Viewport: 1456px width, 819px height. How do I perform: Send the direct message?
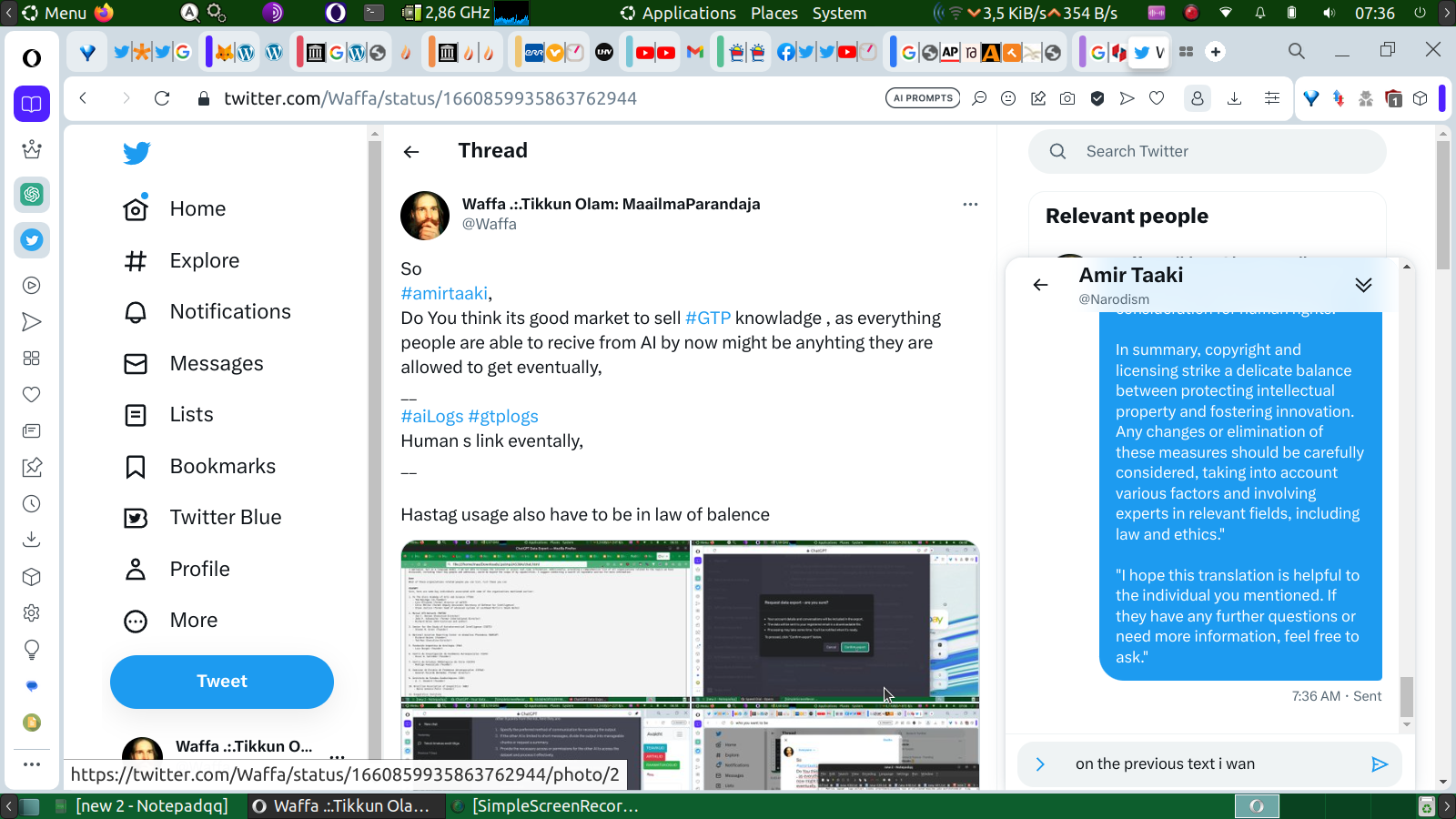click(x=1380, y=764)
